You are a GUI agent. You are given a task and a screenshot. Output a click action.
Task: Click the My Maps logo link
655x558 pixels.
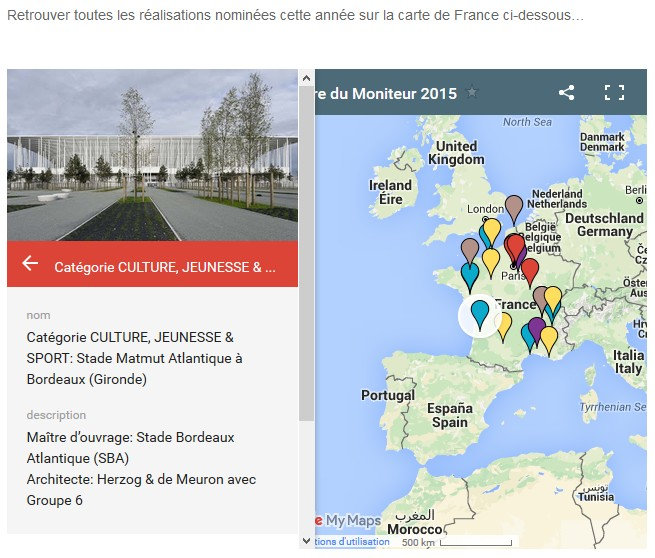[348, 520]
